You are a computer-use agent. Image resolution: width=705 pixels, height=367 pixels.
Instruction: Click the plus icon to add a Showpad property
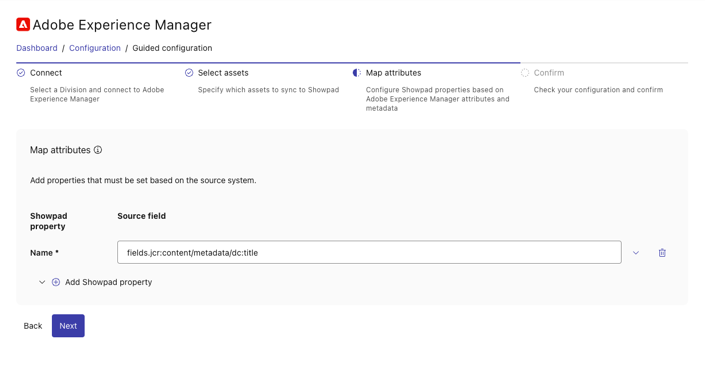tap(56, 282)
